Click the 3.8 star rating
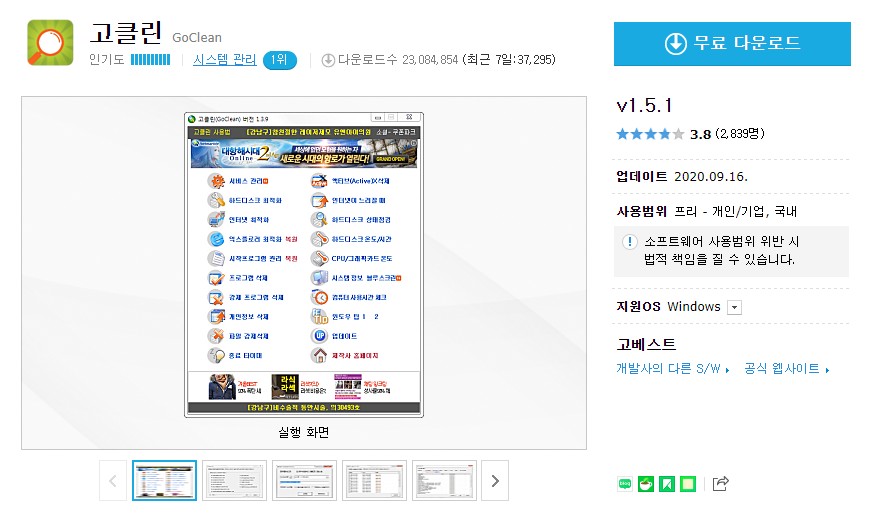The image size is (869, 522). [691, 134]
